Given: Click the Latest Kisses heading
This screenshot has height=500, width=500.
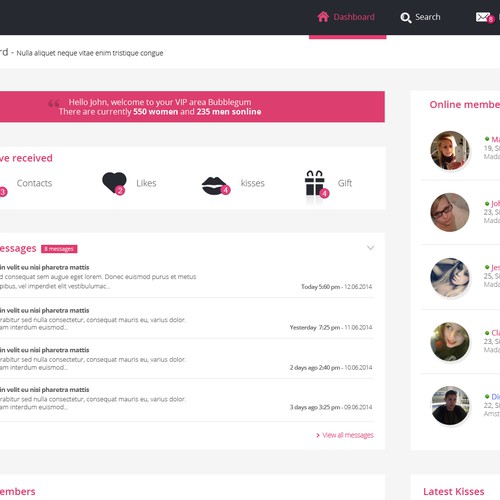Looking at the screenshot, I should tap(454, 491).
